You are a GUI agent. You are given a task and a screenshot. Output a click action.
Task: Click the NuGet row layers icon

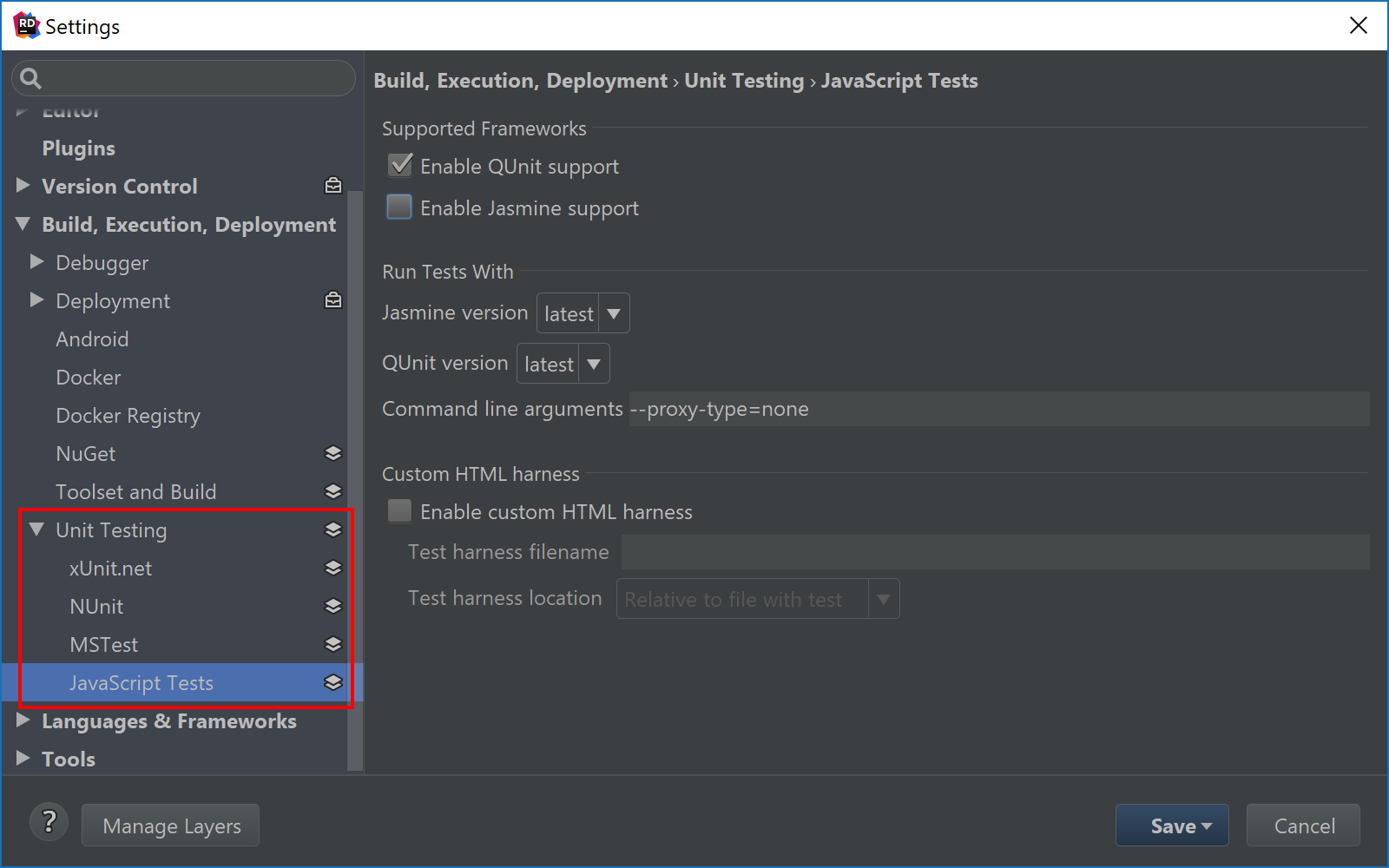click(x=333, y=453)
